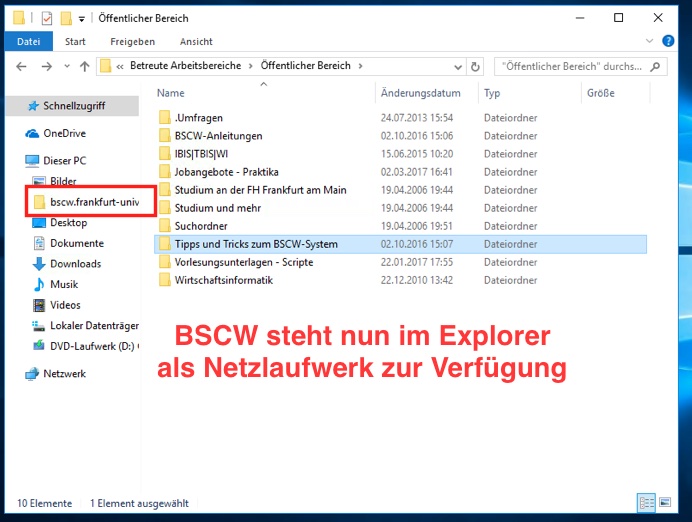Click new folder icon in quick access toolbar
Screen dimensions: 692x522
[66, 18]
